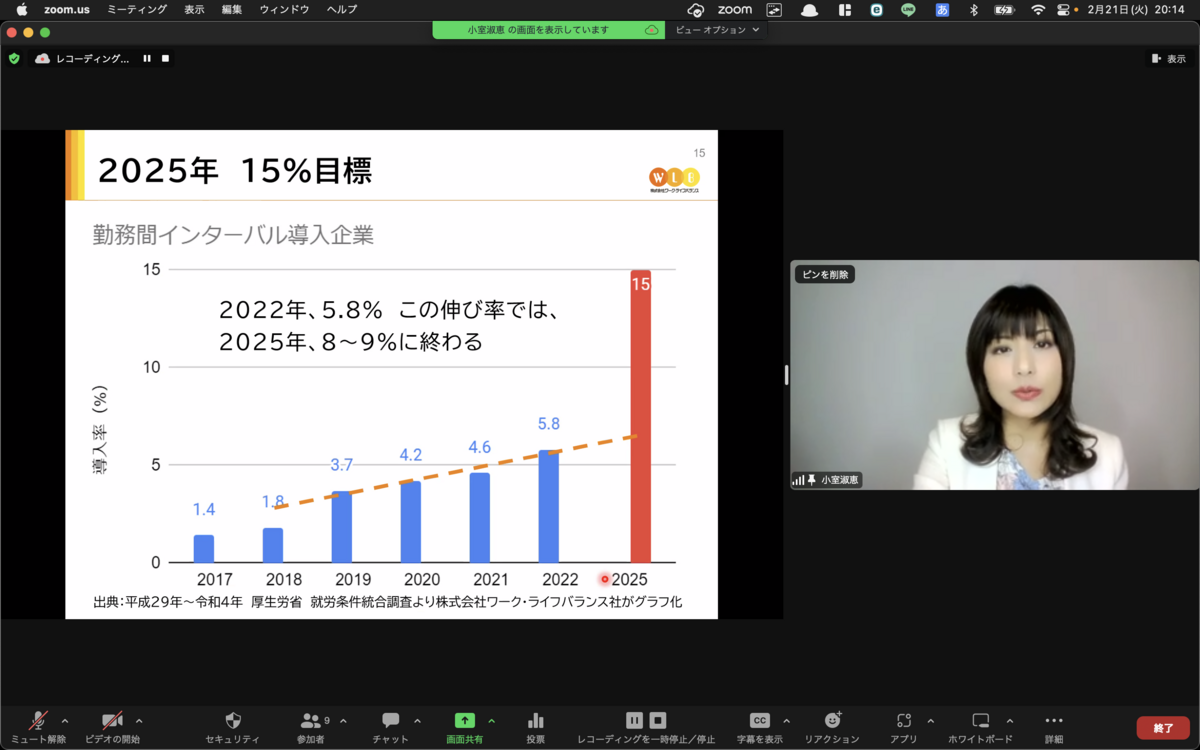Click the split-panel layout menu bar icon
Image resolution: width=1200 pixels, height=750 pixels.
[845, 9]
